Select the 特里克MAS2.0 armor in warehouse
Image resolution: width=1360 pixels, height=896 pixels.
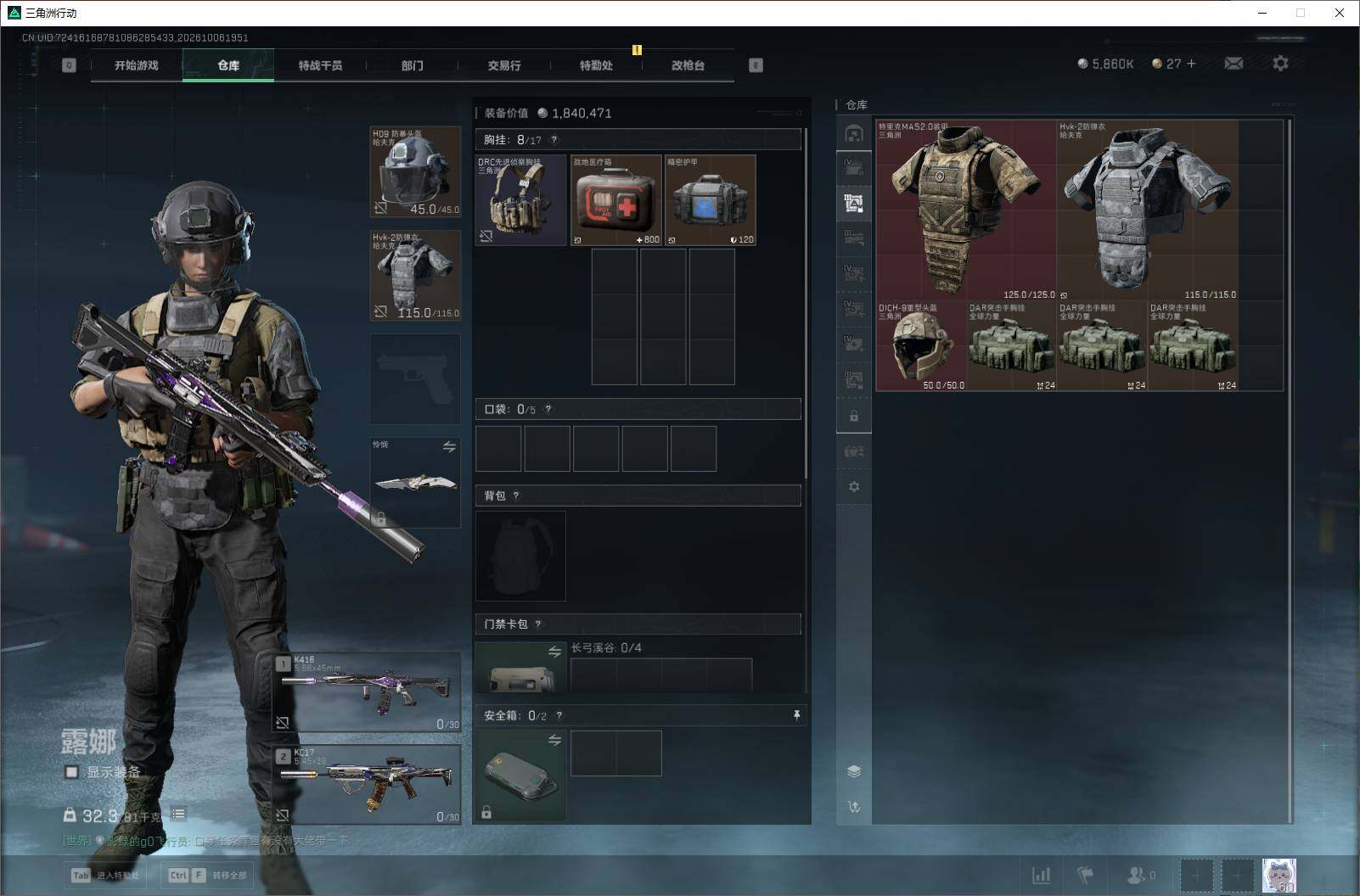pos(966,210)
